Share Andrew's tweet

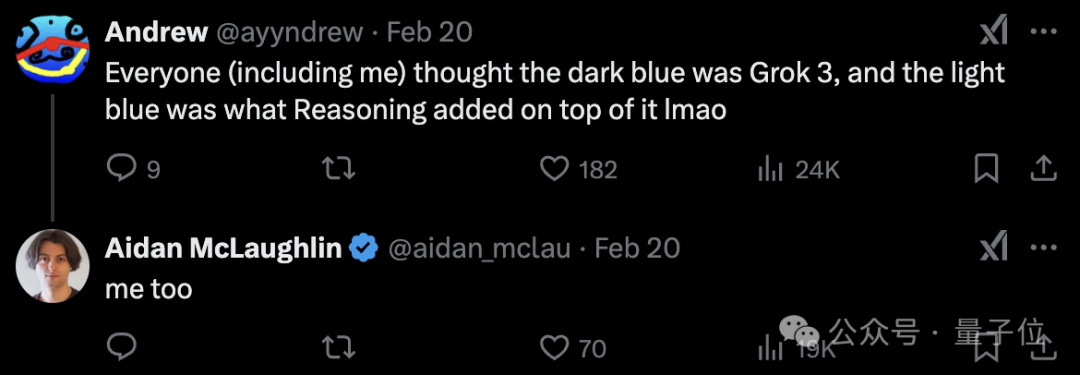pyautogui.click(x=1043, y=168)
